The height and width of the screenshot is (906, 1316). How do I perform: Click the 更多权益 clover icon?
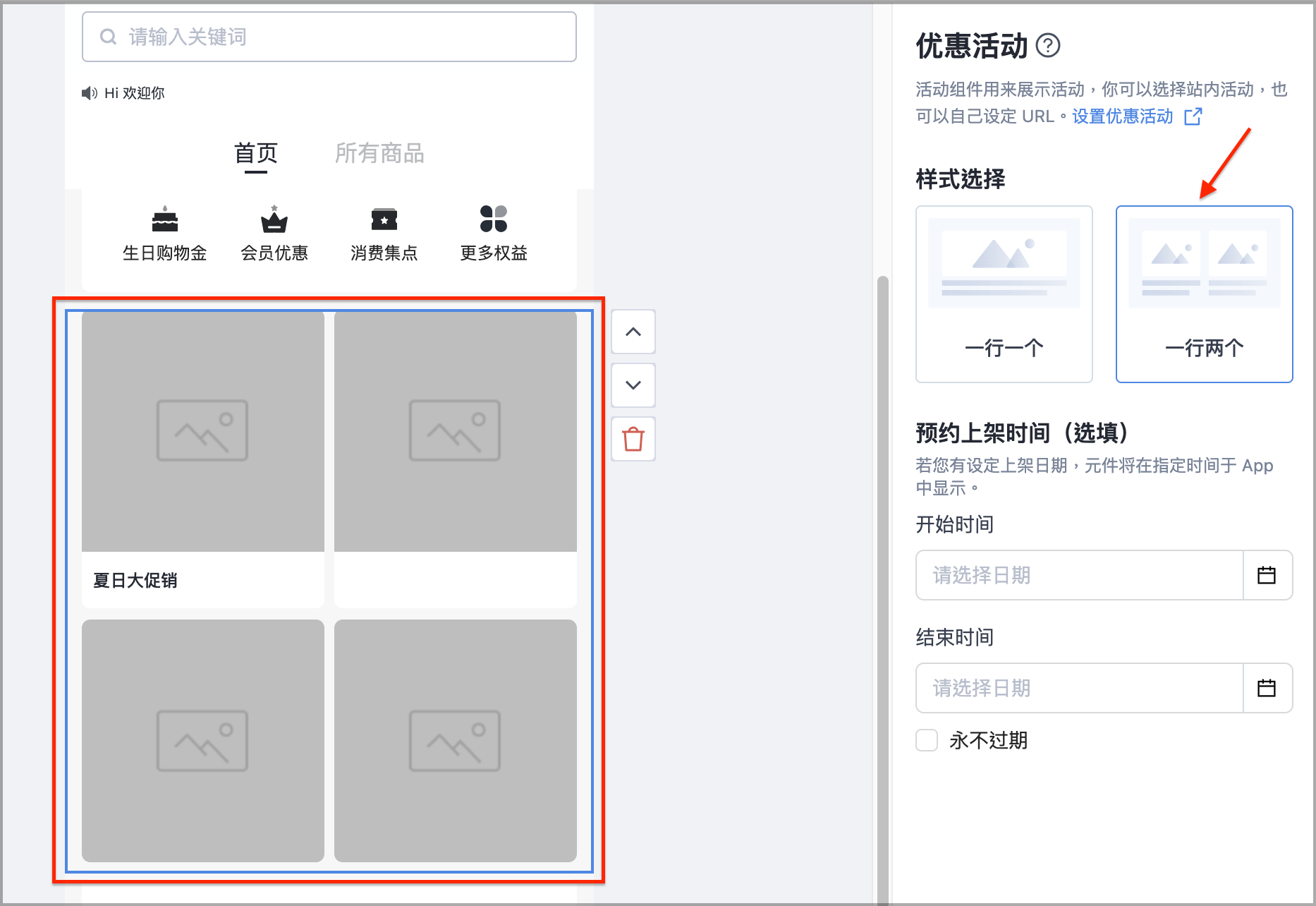[x=494, y=219]
